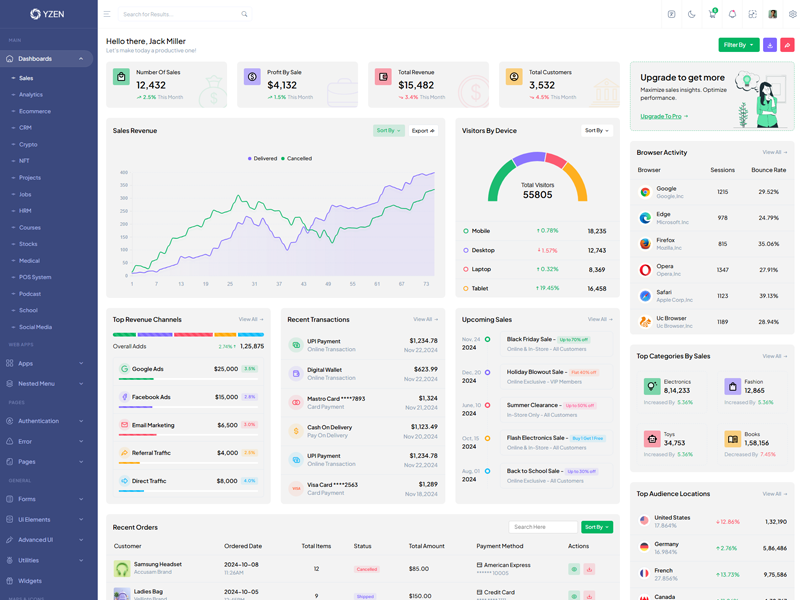Toggle dark mode with the moon icon
Viewport: 800px width, 600px height.
click(x=691, y=14)
